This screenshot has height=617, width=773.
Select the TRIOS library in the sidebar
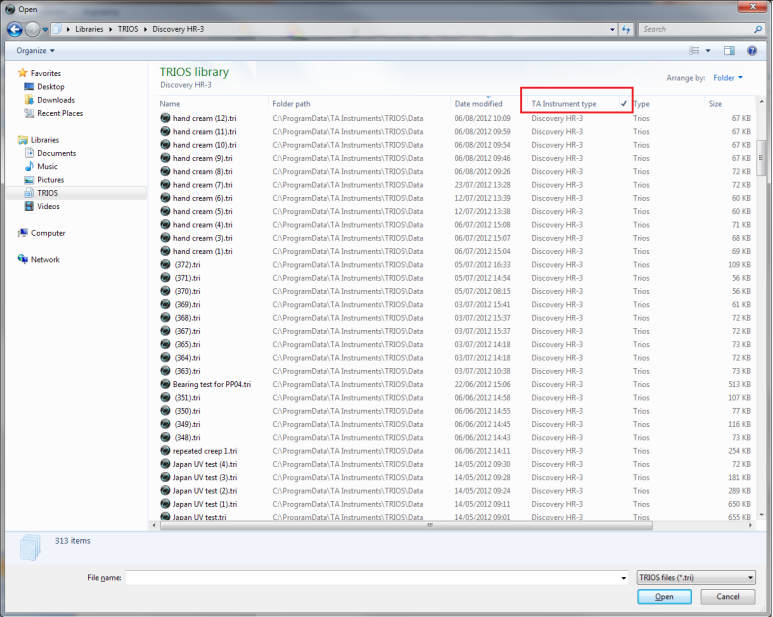(x=47, y=193)
